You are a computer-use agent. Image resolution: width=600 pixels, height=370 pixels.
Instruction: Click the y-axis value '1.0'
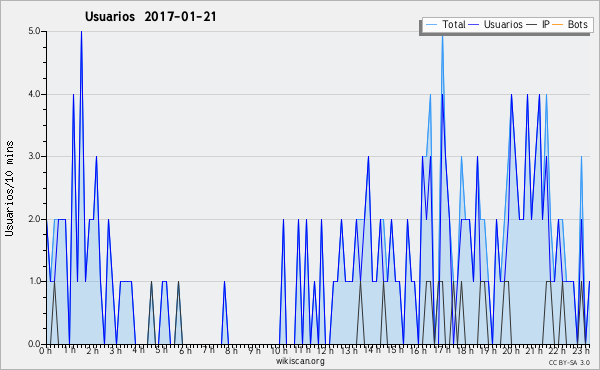(34, 281)
